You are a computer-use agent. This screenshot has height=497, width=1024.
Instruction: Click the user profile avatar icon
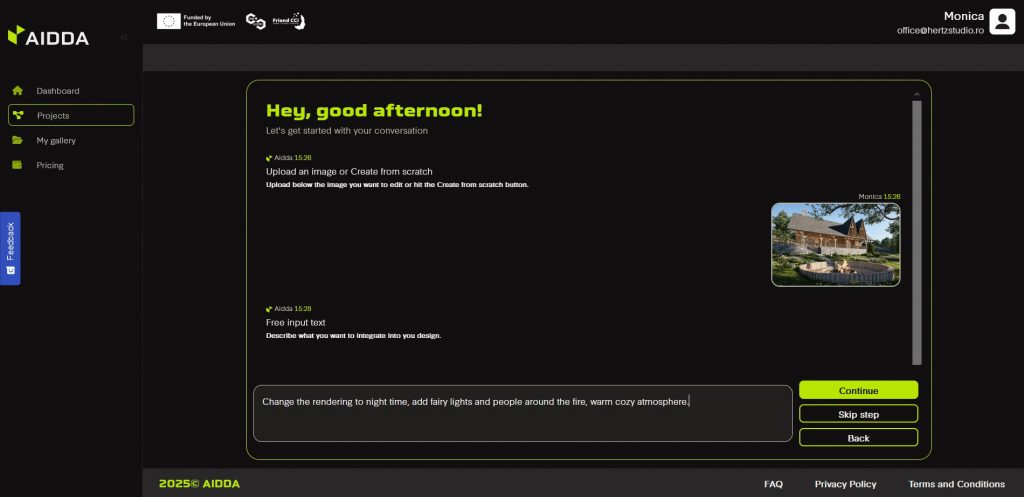(1002, 22)
